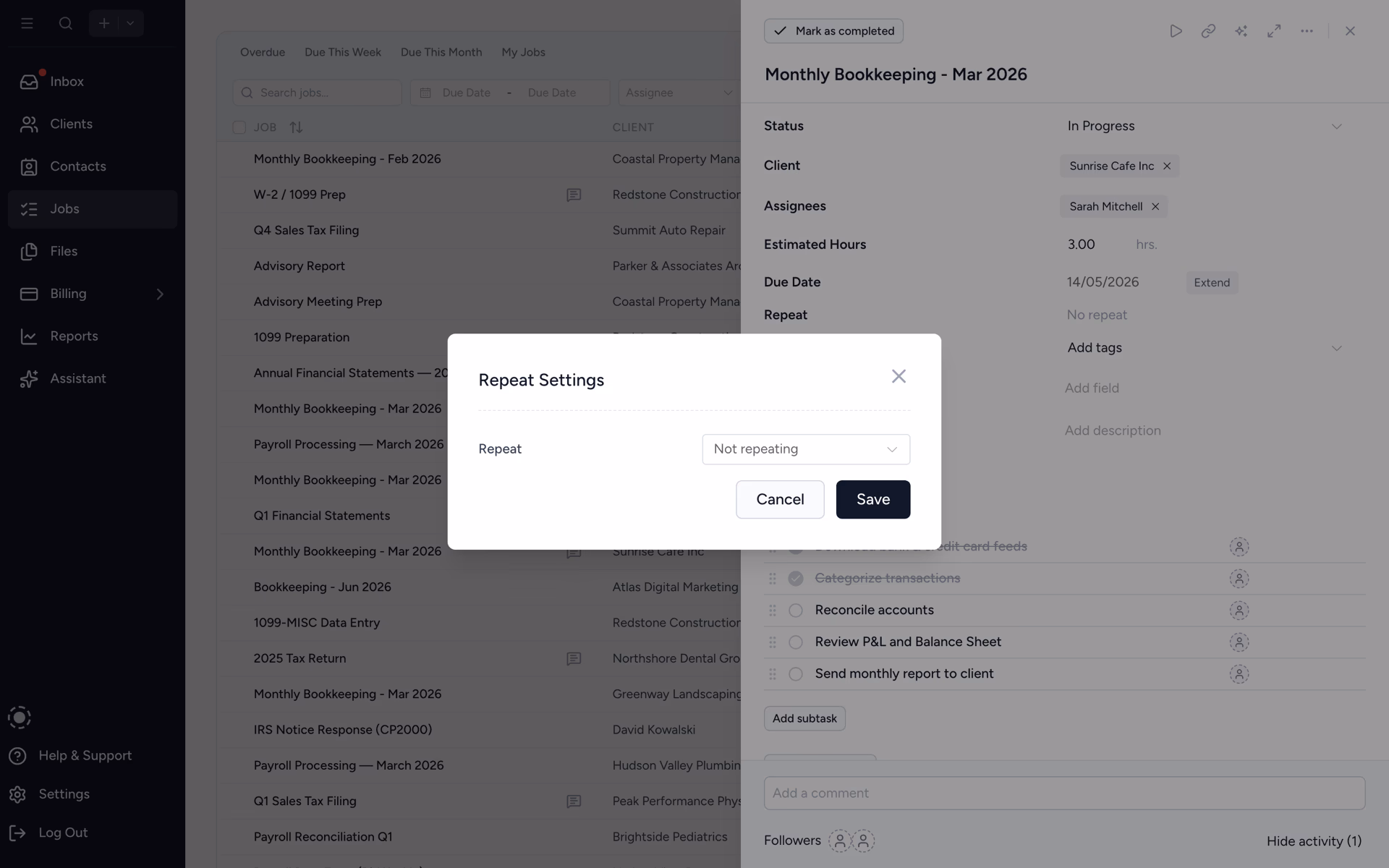Uncheck Categorize transactions subtask
The height and width of the screenshot is (868, 1389).
coord(796,579)
